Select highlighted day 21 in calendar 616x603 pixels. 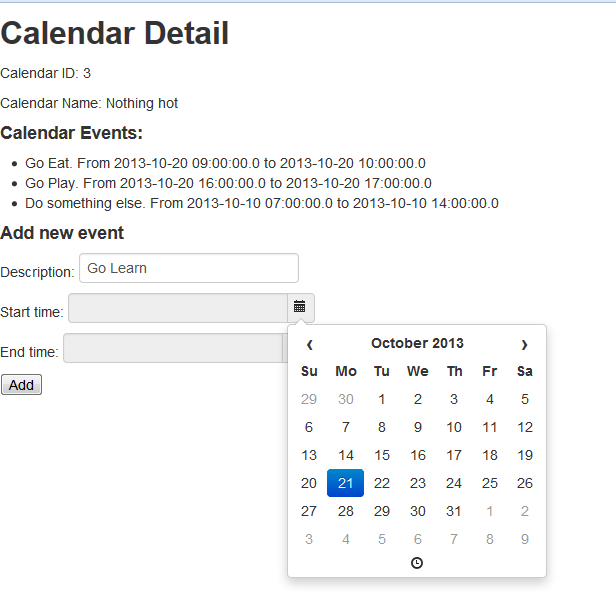(345, 483)
